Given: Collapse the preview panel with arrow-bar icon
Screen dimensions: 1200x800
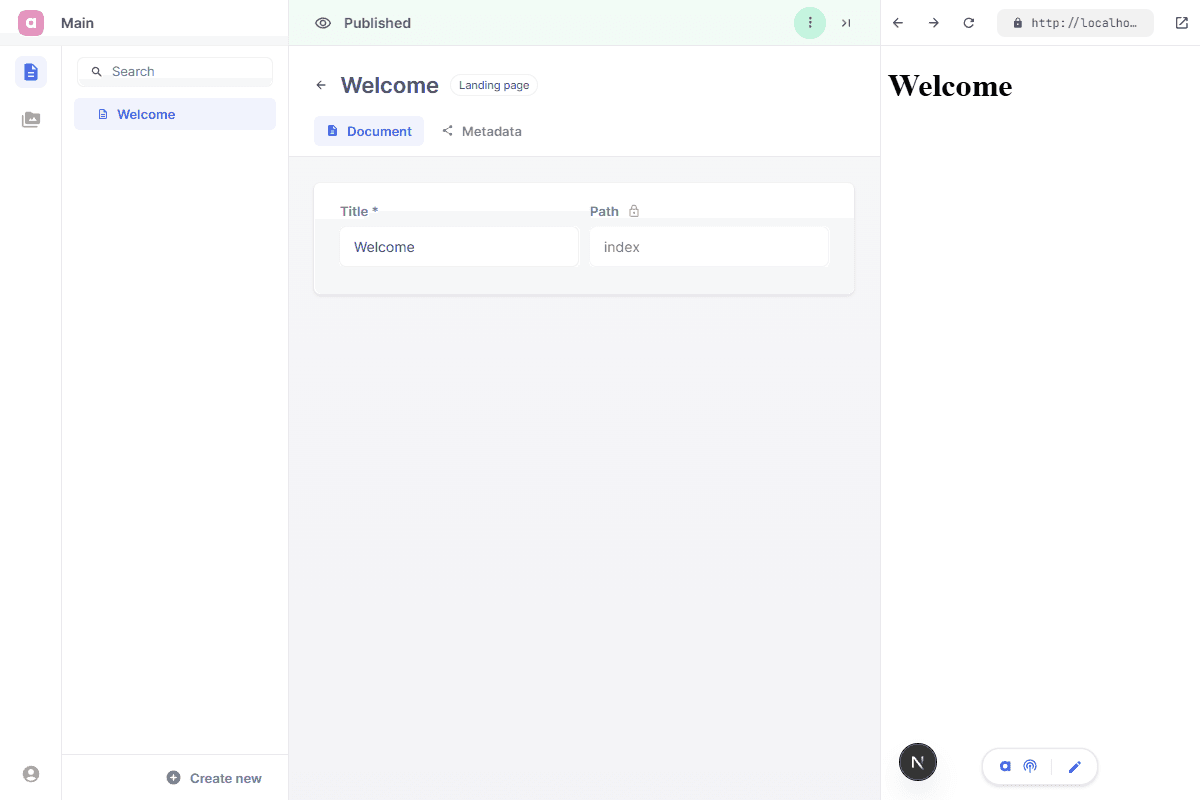Looking at the screenshot, I should pyautogui.click(x=846, y=23).
